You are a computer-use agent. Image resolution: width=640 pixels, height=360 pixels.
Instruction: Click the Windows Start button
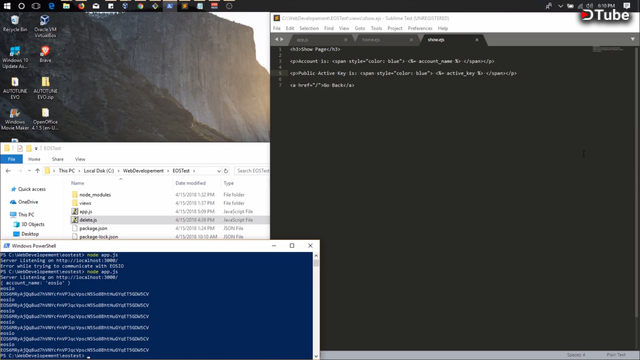7,6
